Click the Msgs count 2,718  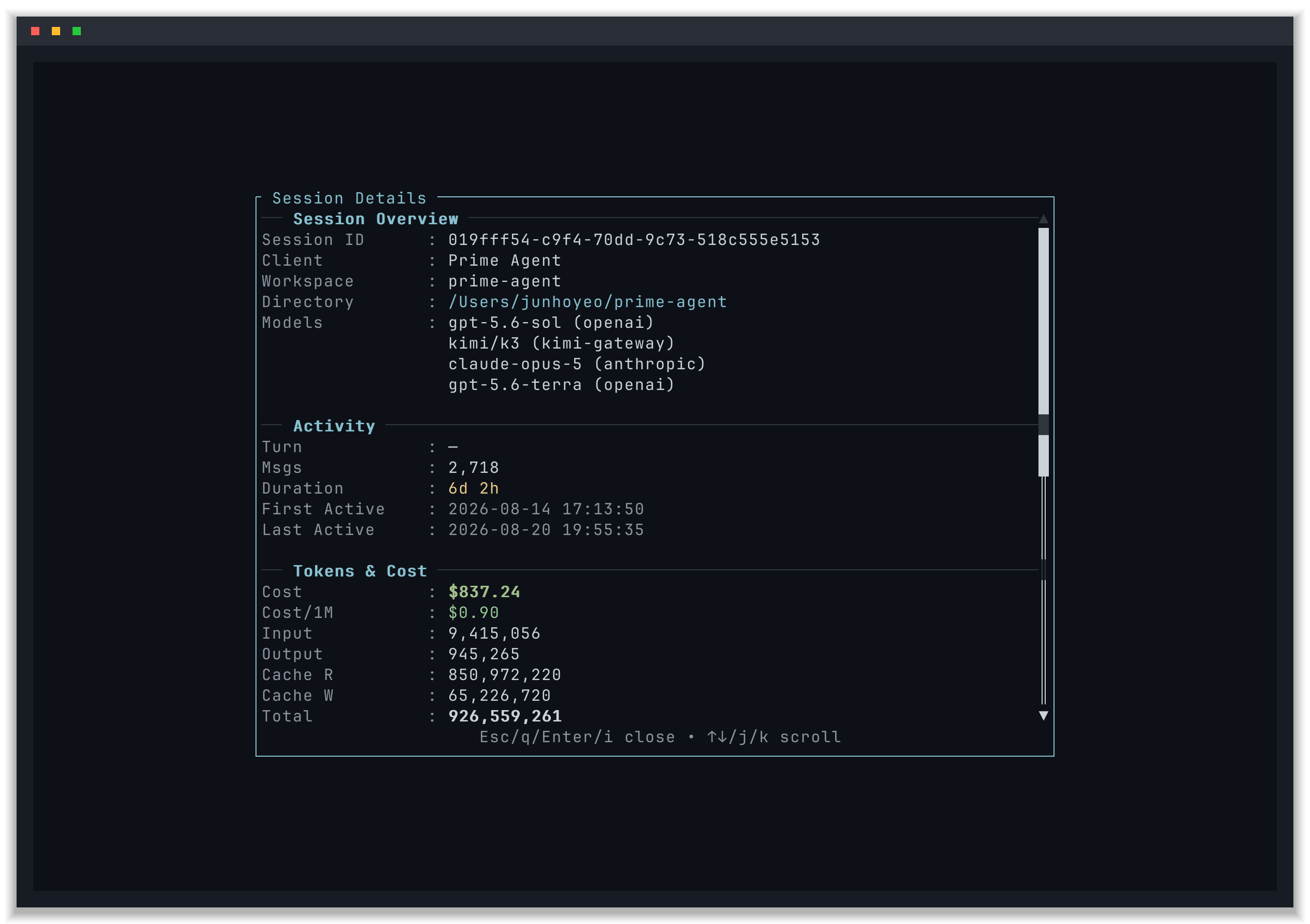pyautogui.click(x=474, y=468)
